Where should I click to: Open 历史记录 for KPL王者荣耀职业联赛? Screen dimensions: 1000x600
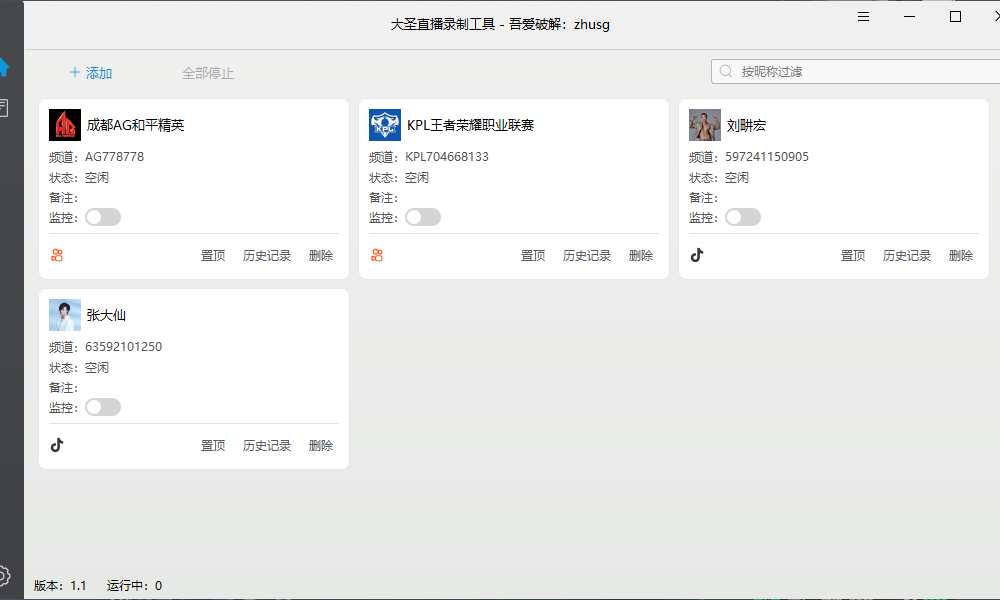(x=587, y=256)
